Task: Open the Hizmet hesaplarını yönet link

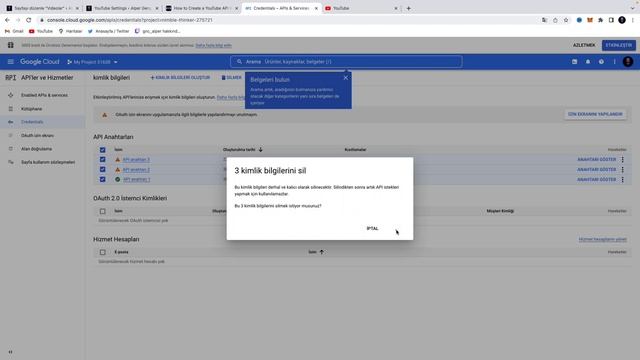Action: (x=602, y=239)
